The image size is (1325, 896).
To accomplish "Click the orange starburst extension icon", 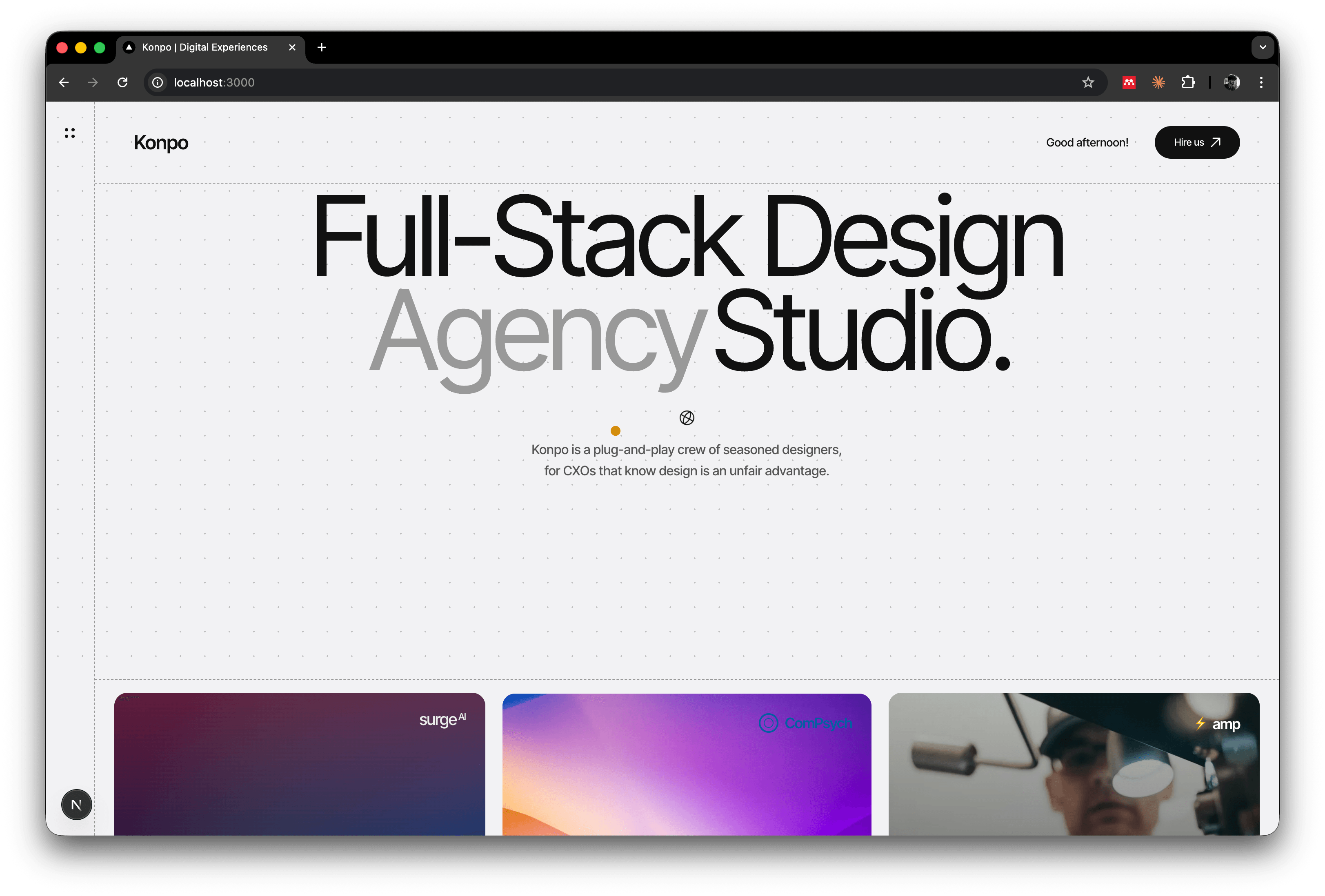I will click(1158, 83).
